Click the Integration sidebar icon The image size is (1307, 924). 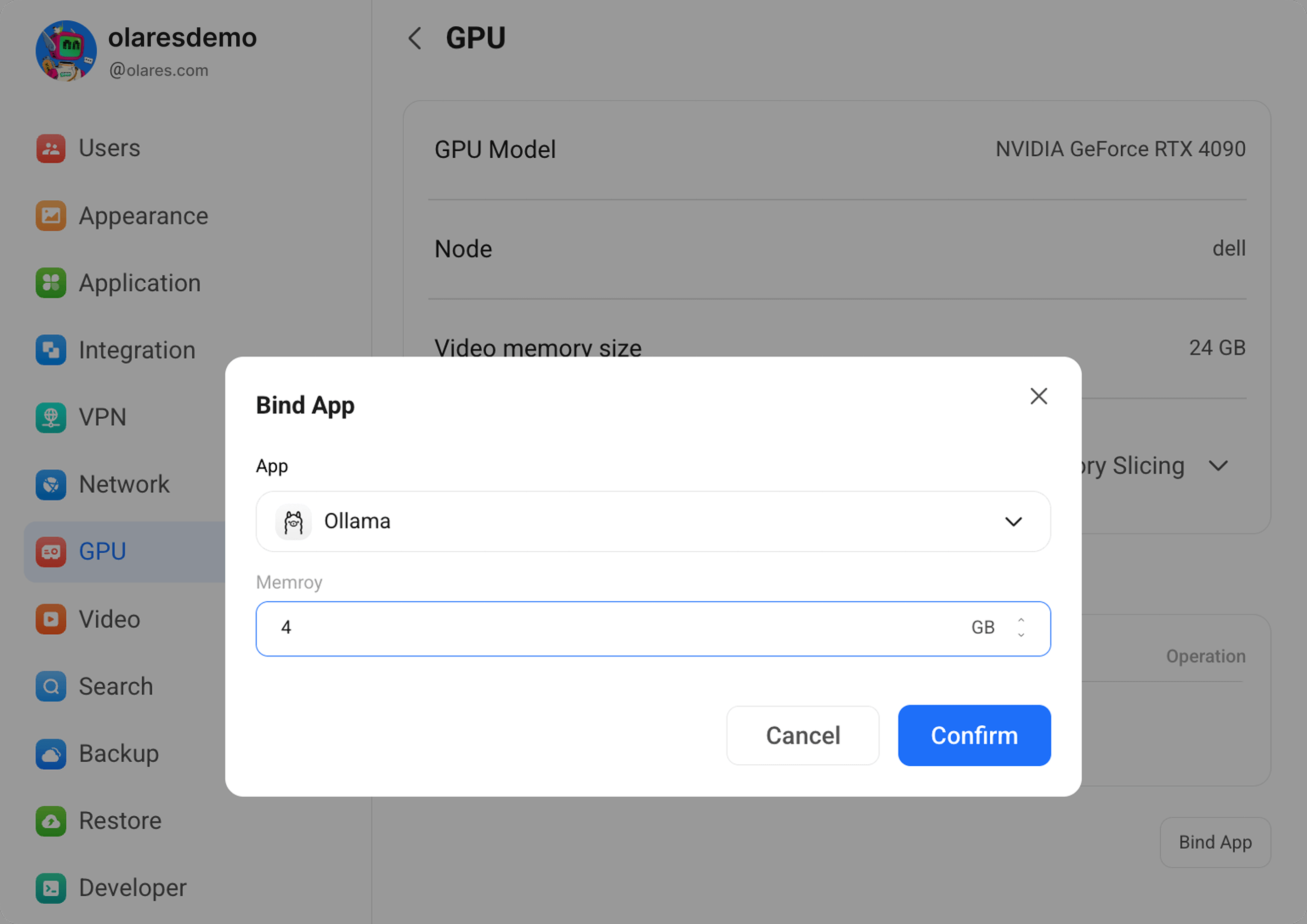51,350
